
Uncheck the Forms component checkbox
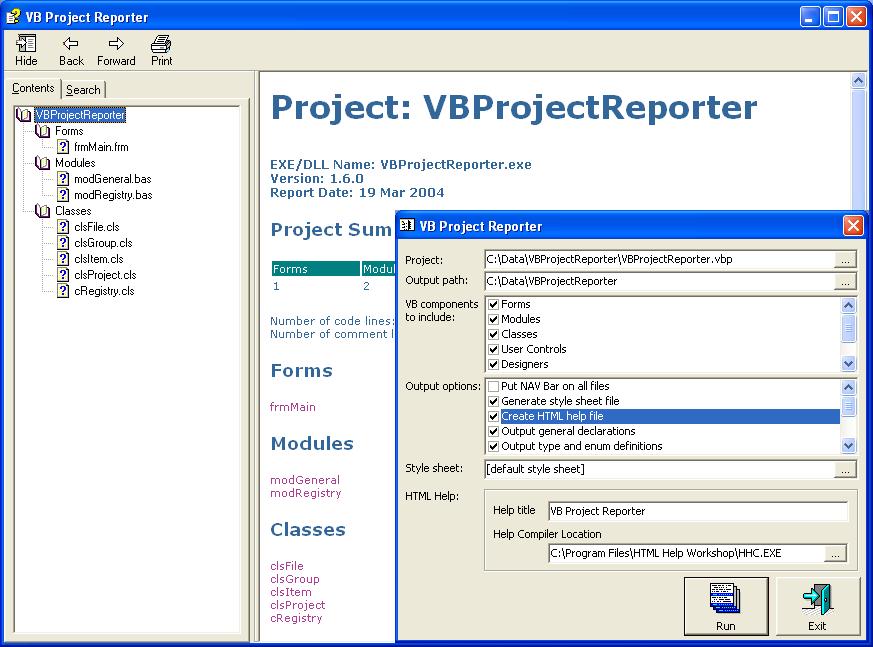pyautogui.click(x=493, y=305)
